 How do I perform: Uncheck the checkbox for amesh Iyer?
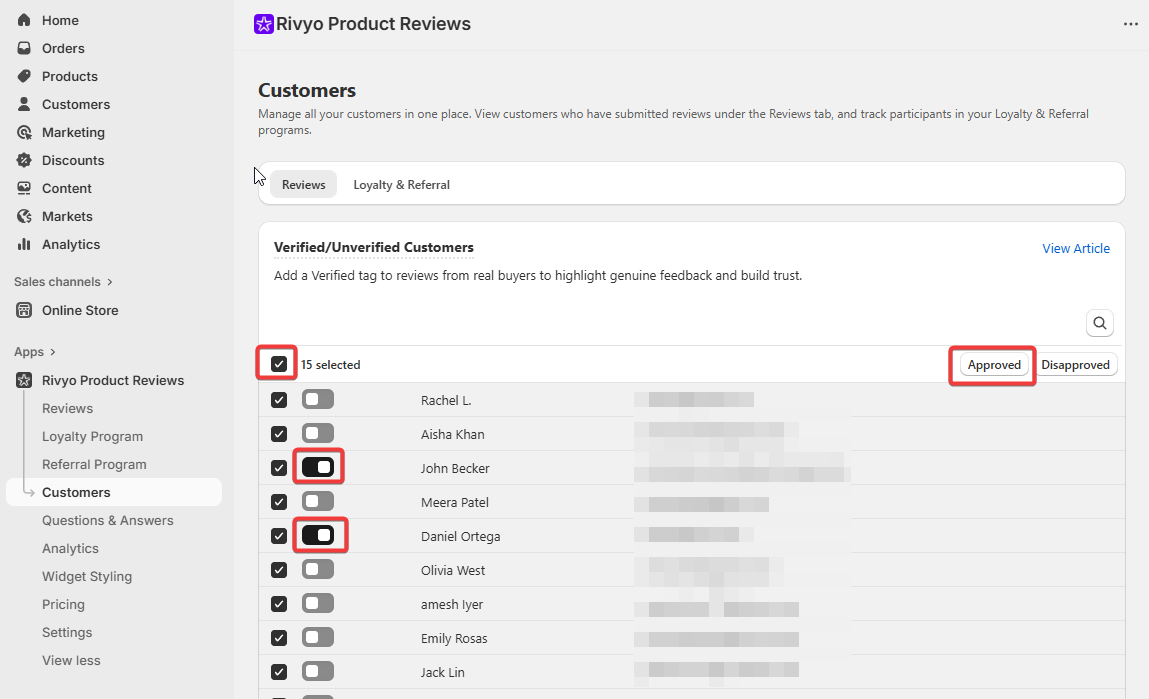(x=278, y=604)
